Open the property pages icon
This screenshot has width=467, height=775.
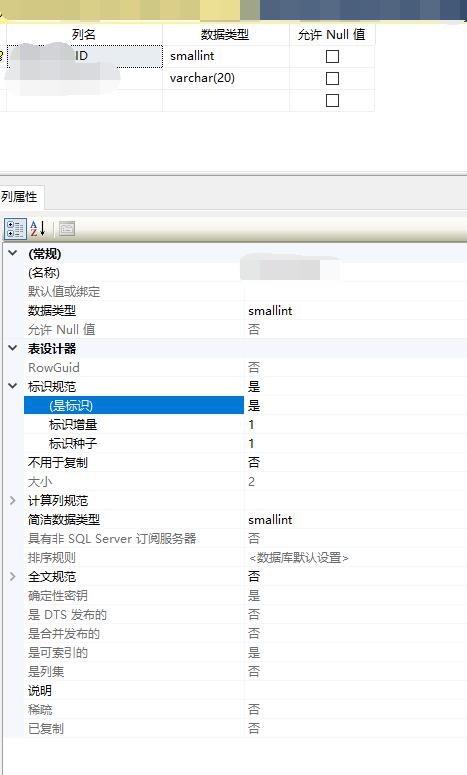click(67, 229)
